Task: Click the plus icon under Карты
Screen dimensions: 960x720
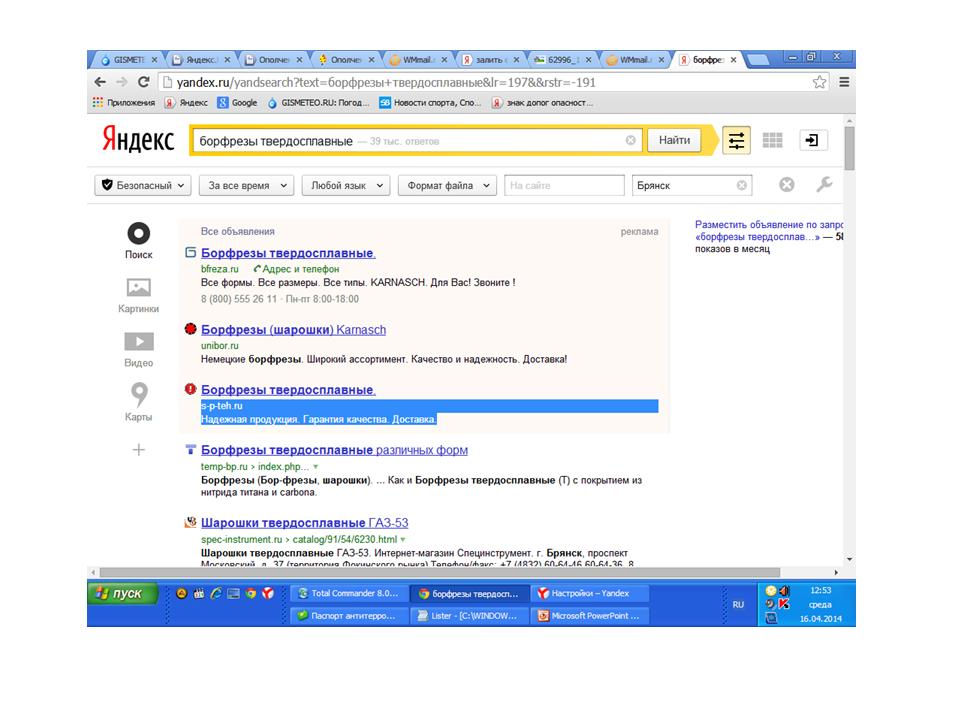Action: [x=138, y=450]
